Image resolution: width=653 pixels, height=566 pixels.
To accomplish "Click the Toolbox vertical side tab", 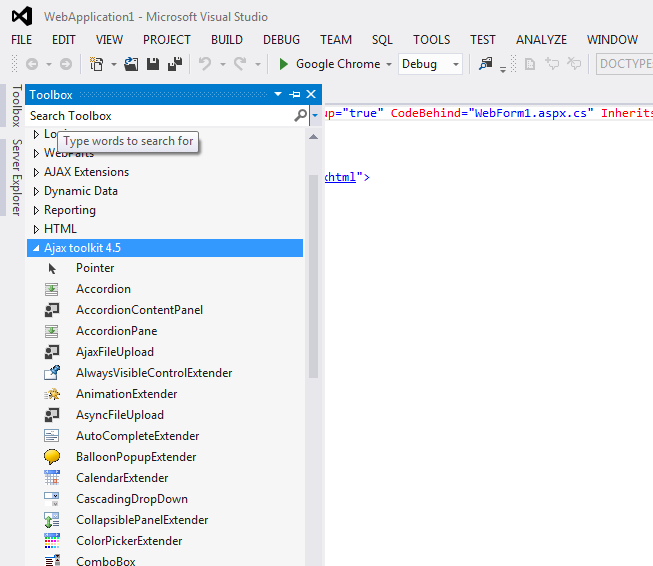I will click(x=16, y=106).
